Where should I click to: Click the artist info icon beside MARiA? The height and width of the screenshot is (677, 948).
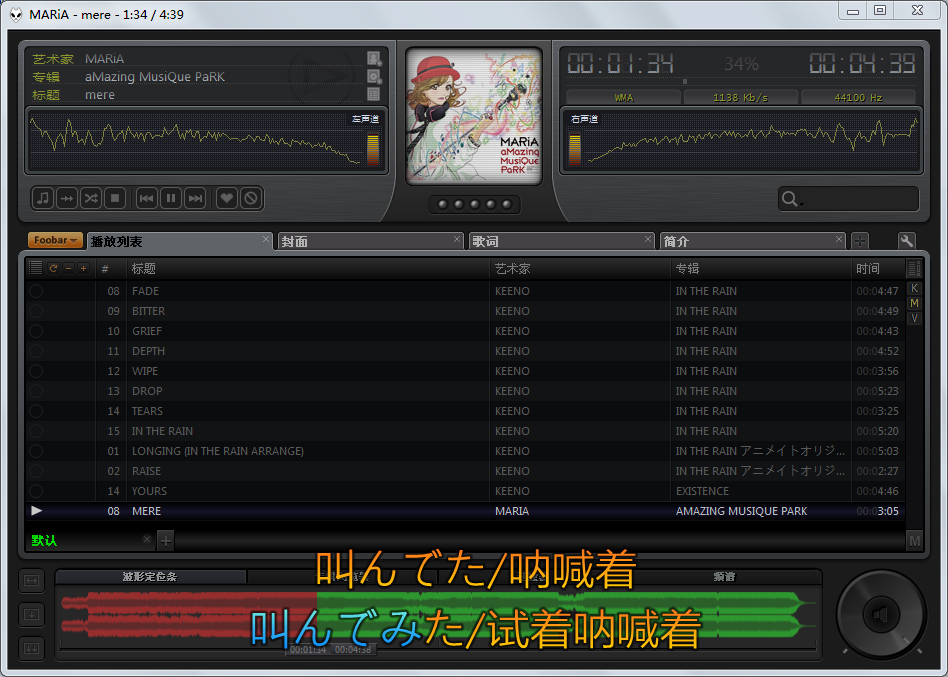pos(374,59)
